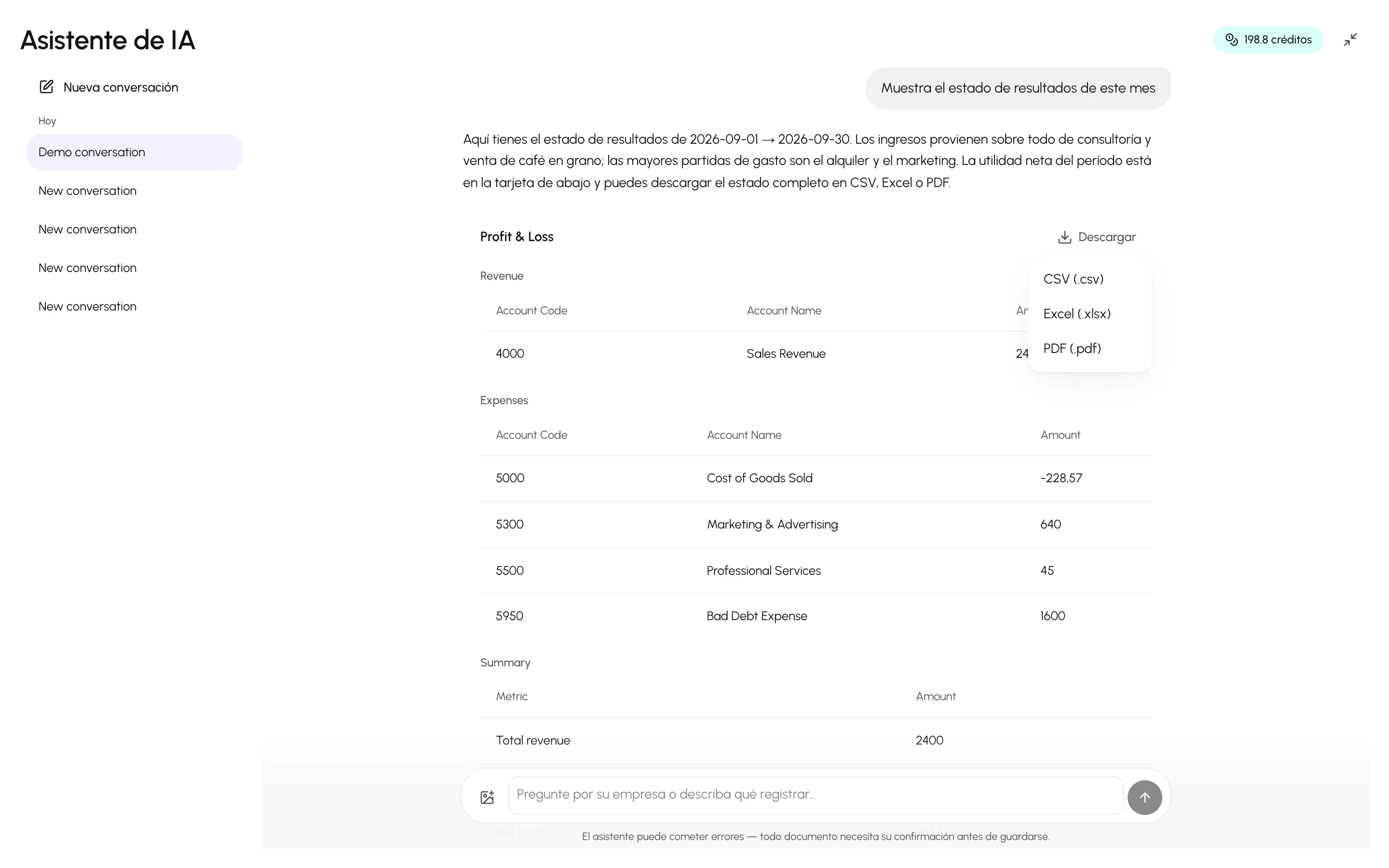Click account code 5500 cell
Viewport: 1389px width, 868px height.
(510, 570)
